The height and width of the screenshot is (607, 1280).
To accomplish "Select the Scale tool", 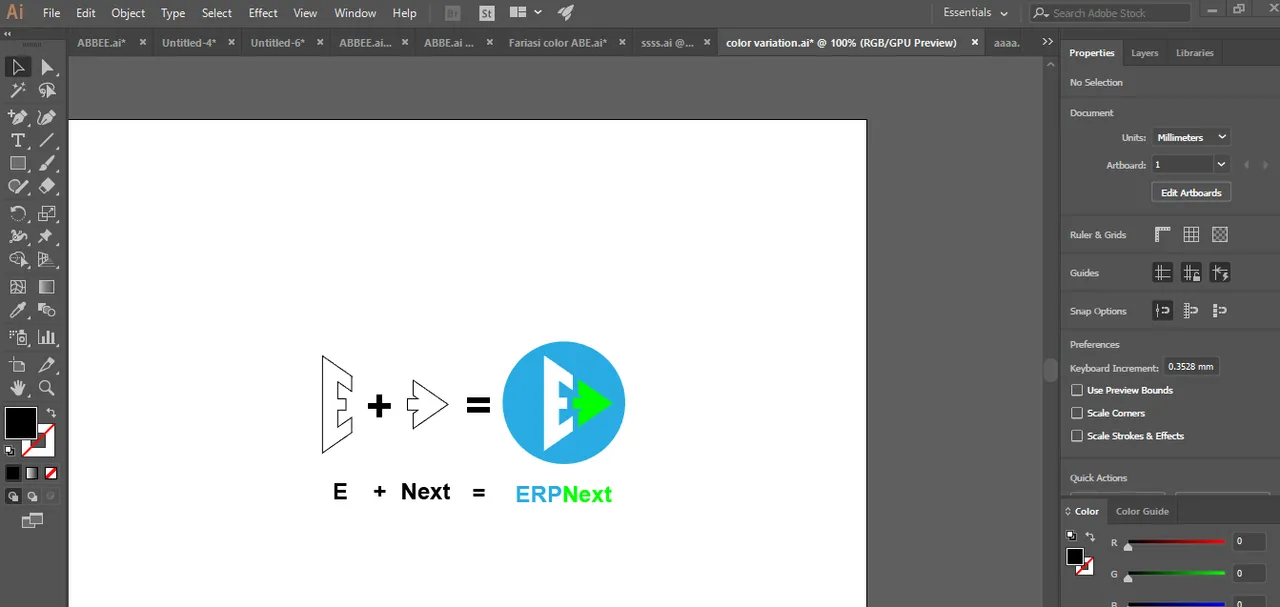I will (47, 213).
